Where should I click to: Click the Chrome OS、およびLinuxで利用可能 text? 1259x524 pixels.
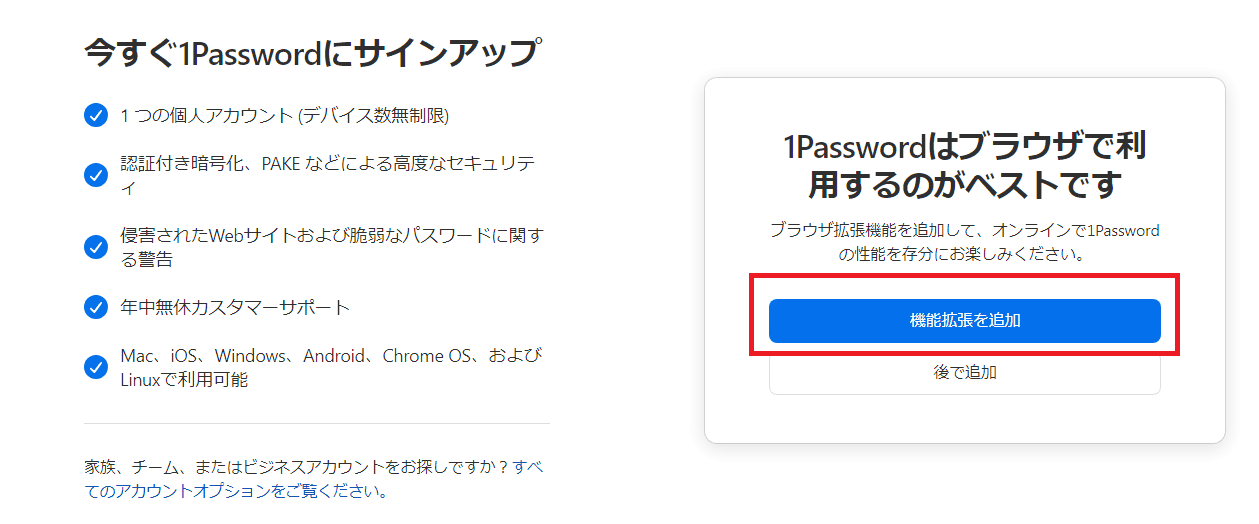(332, 368)
